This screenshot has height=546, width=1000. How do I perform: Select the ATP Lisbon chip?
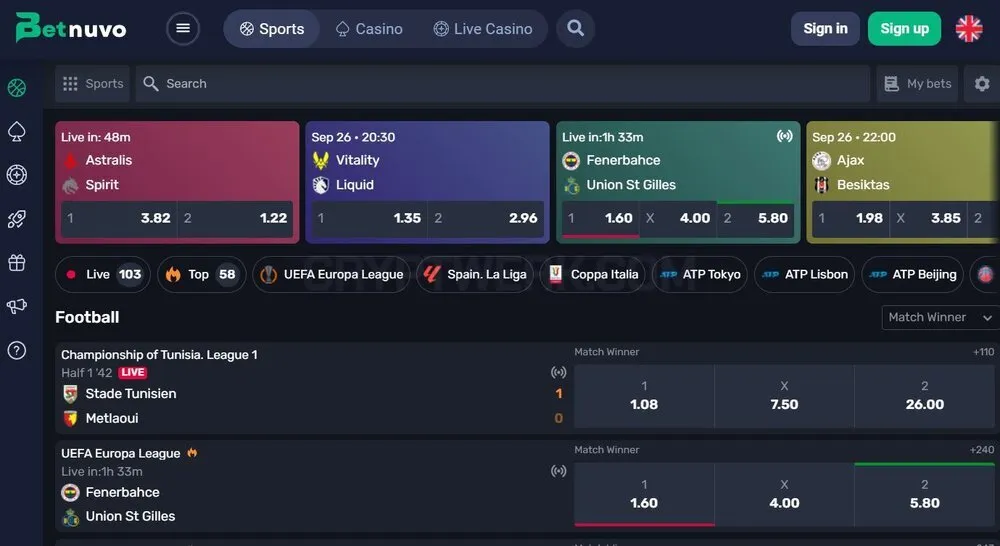click(x=804, y=274)
